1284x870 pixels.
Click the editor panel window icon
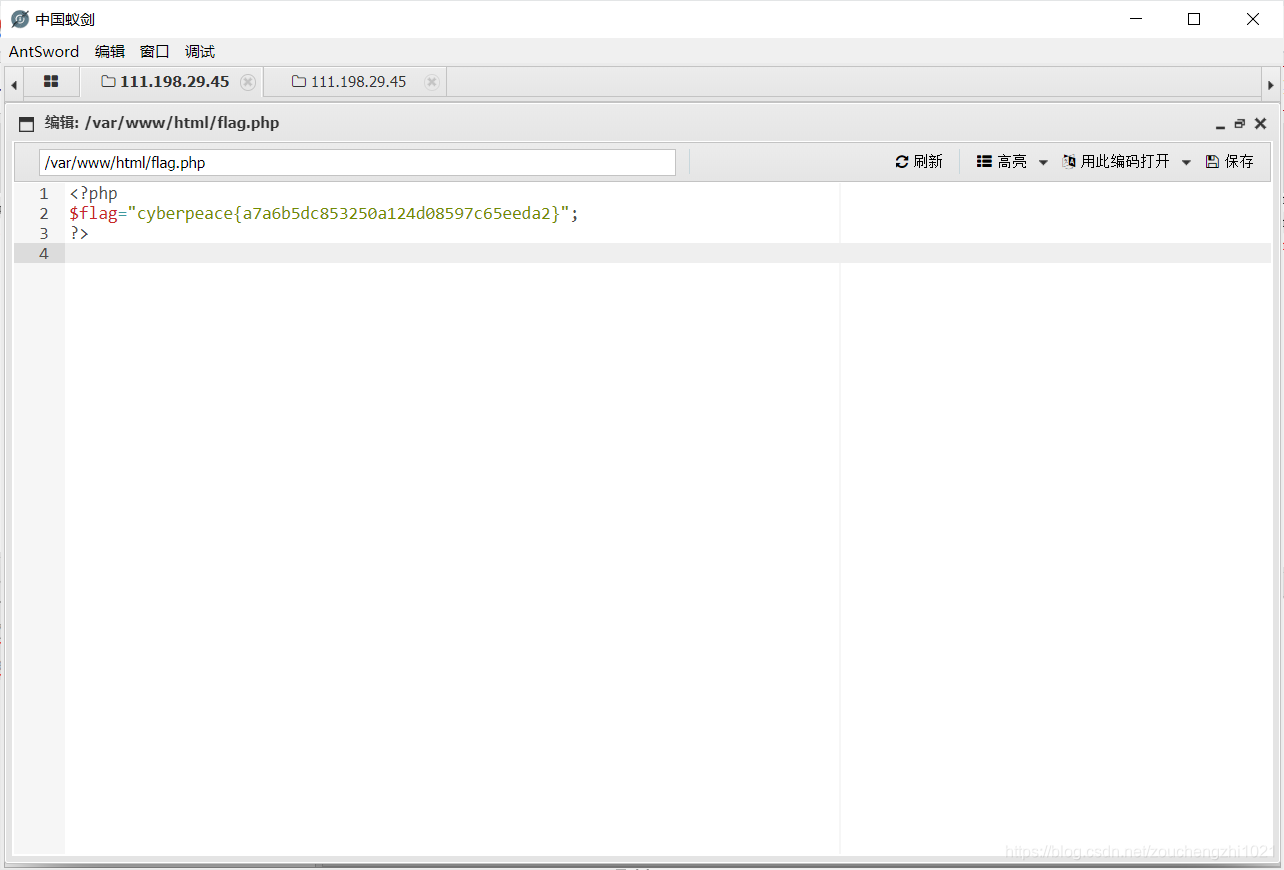[x=27, y=124]
